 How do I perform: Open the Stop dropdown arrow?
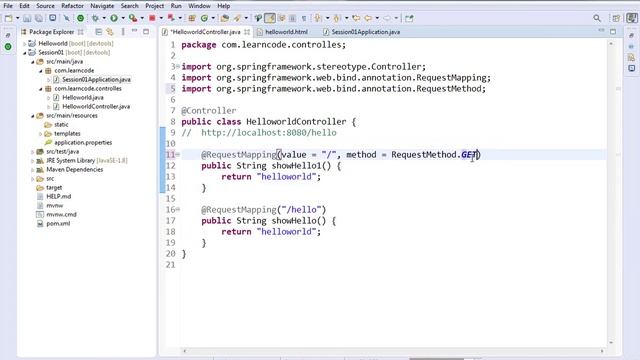[x=161, y=18]
